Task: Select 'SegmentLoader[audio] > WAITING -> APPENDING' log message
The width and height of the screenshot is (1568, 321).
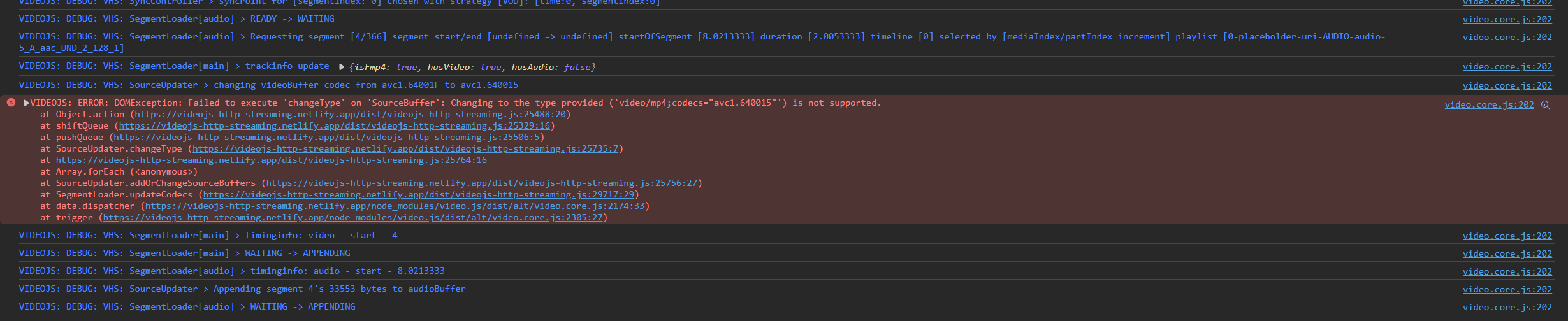Action: 187,307
